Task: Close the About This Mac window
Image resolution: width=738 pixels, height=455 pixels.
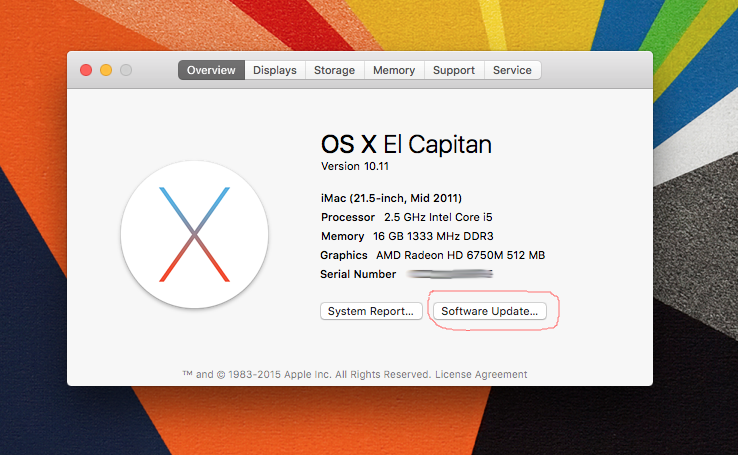Action: (86, 70)
